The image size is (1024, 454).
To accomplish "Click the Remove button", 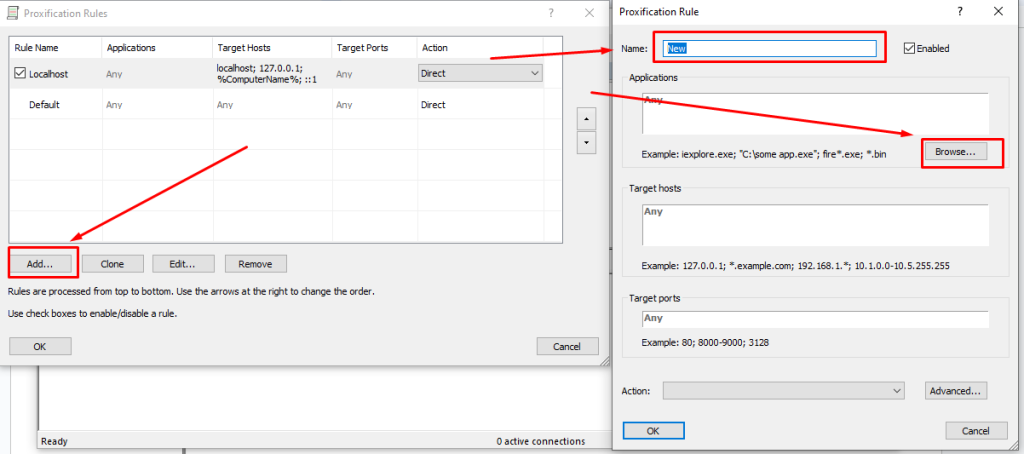I will [255, 264].
